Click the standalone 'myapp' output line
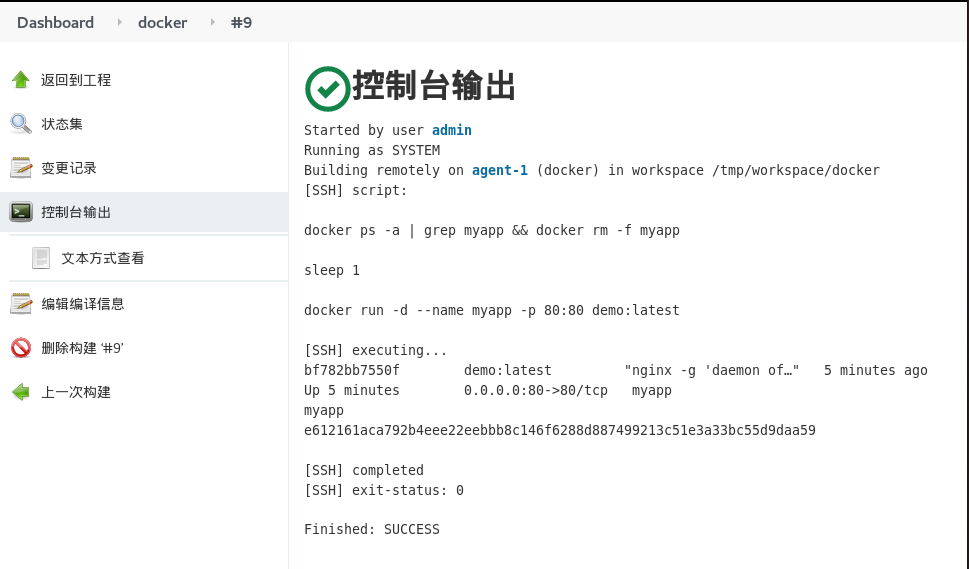 point(324,410)
